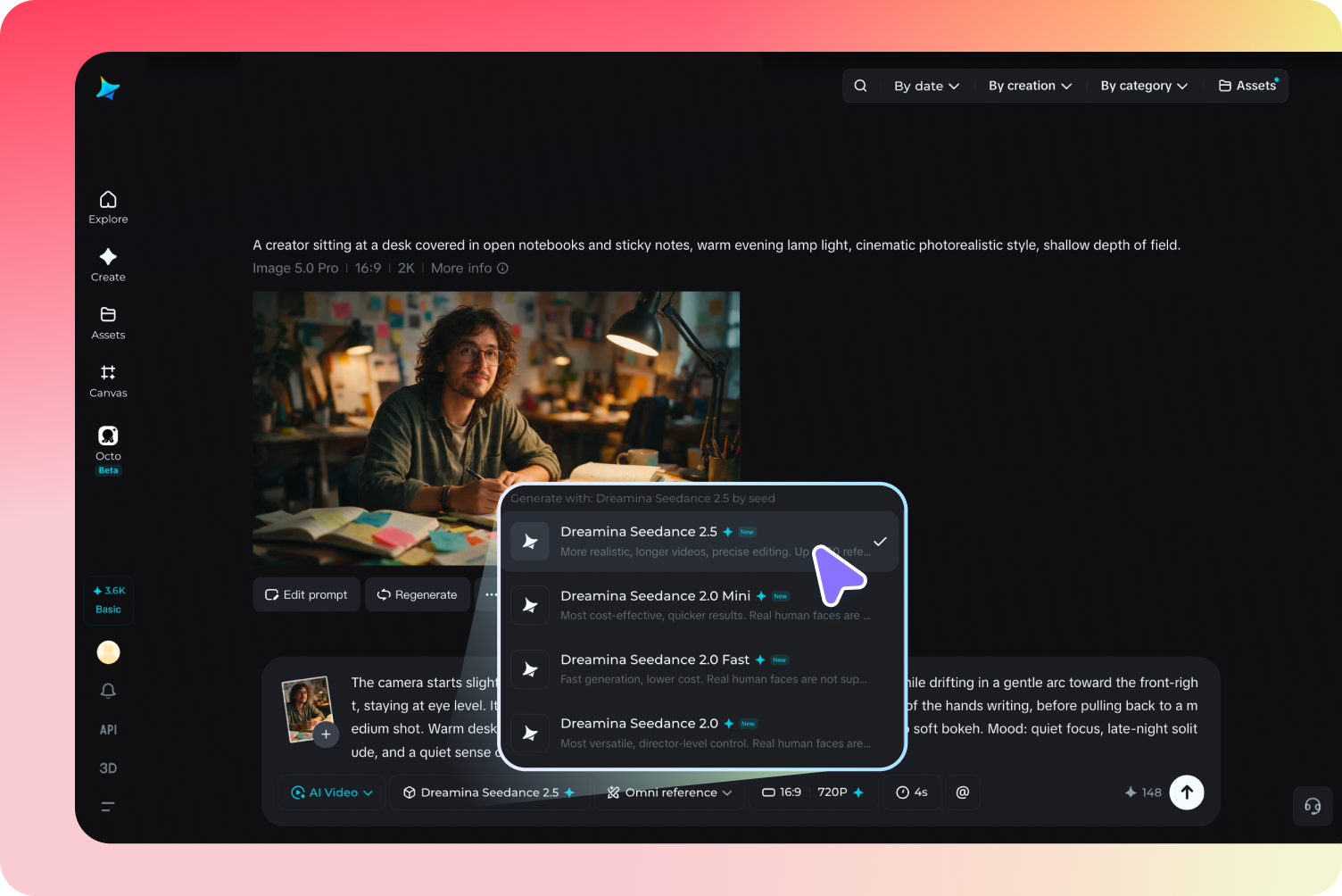Open the user profile avatar
1342x896 pixels.
coord(108,652)
